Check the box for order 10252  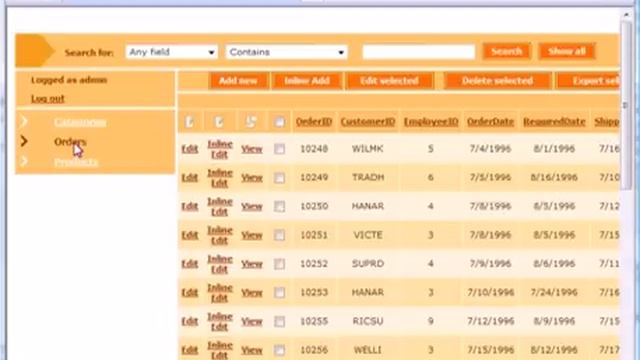(280, 264)
